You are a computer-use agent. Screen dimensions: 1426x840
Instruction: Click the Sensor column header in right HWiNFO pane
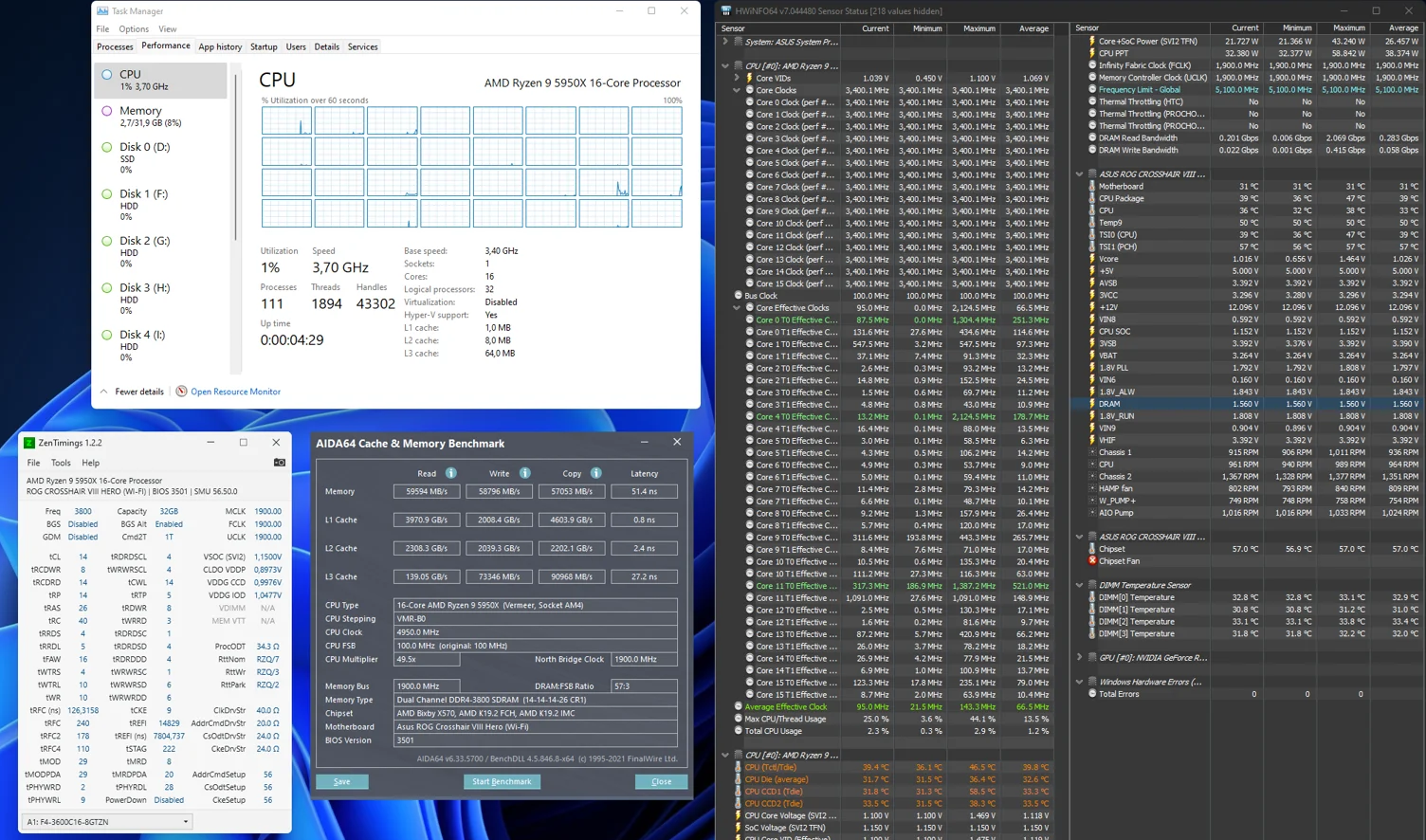click(x=1142, y=28)
